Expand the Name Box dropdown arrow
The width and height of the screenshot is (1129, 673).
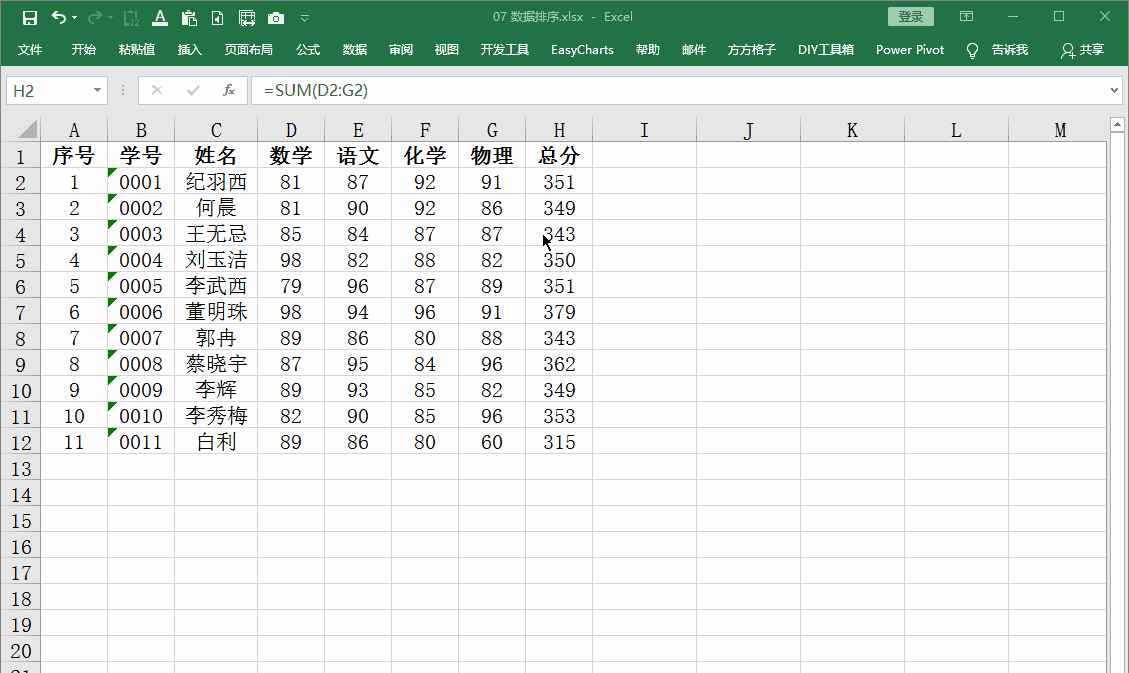[97, 91]
